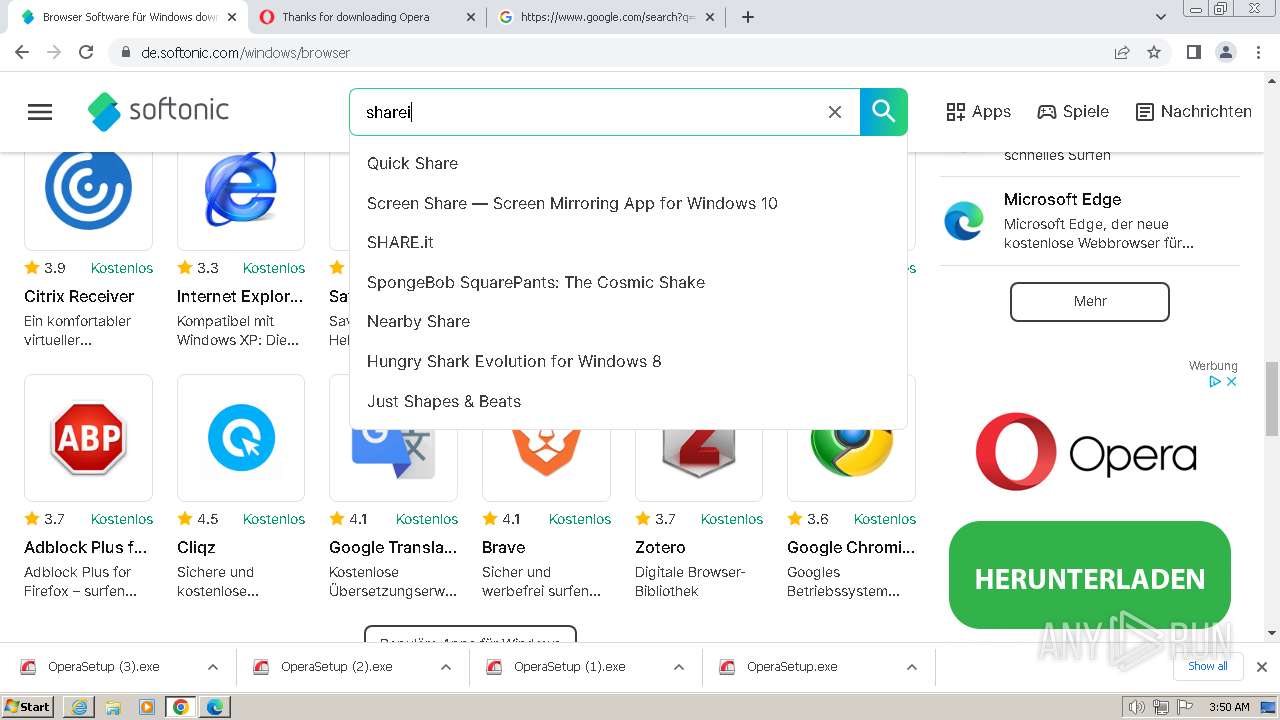Open the Citrix Receiver app icon
The width and height of the screenshot is (1280, 720).
click(x=88, y=190)
